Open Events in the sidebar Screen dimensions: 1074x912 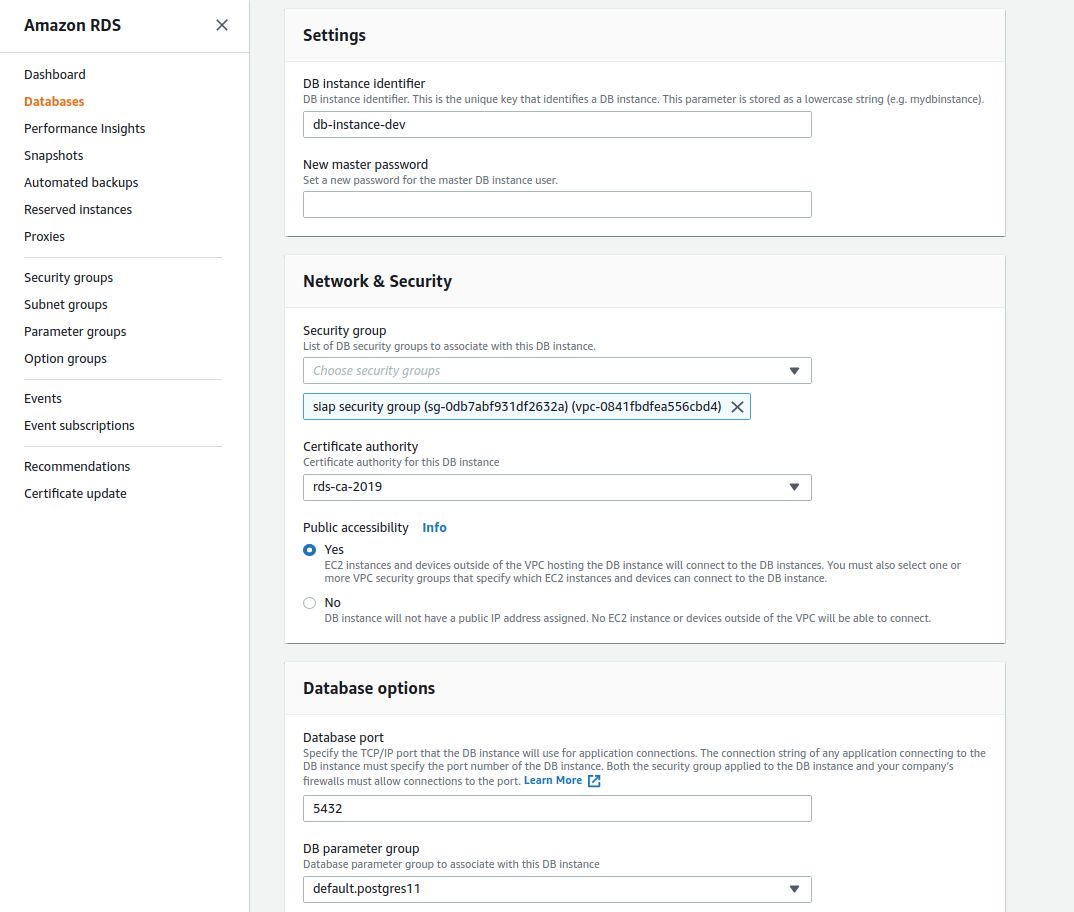(42, 399)
